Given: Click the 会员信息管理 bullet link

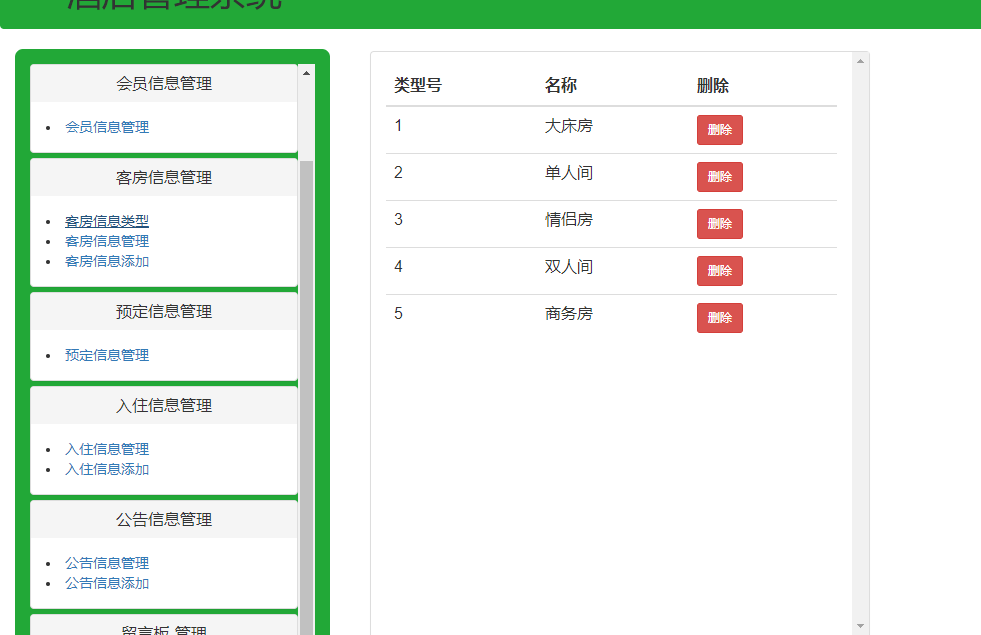Looking at the screenshot, I should 107,127.
